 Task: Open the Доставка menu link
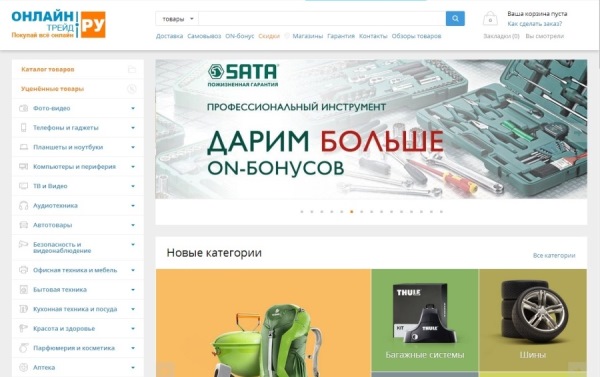point(170,36)
